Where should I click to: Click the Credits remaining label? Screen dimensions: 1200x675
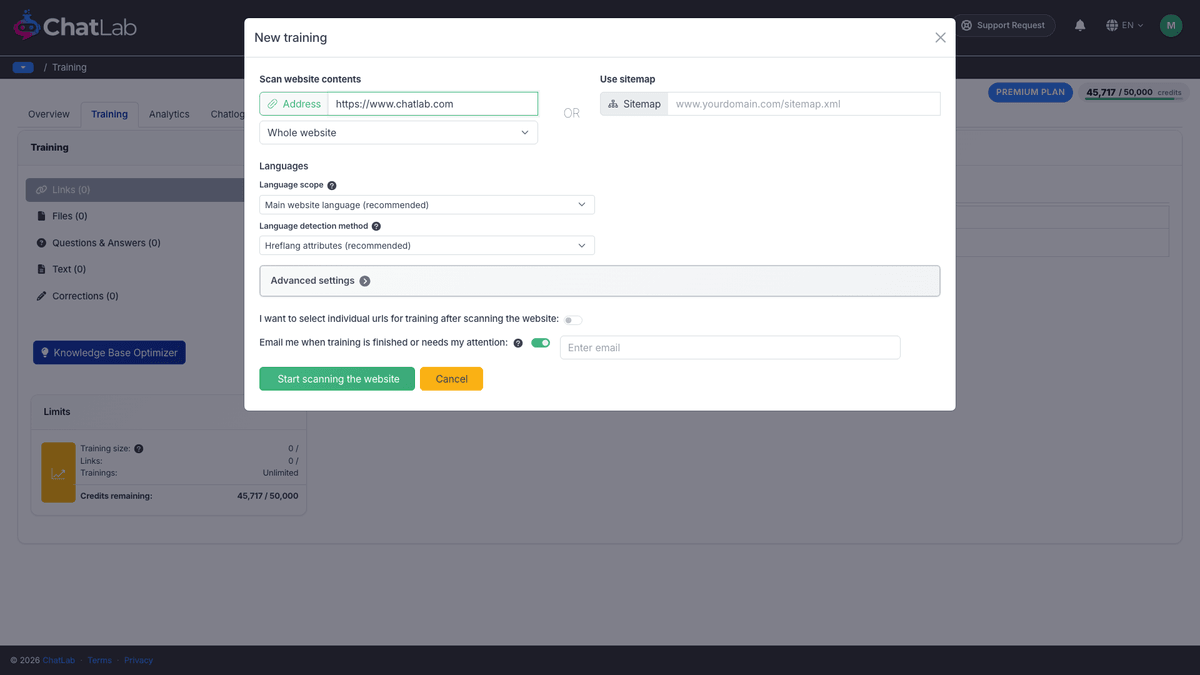[x=116, y=496]
